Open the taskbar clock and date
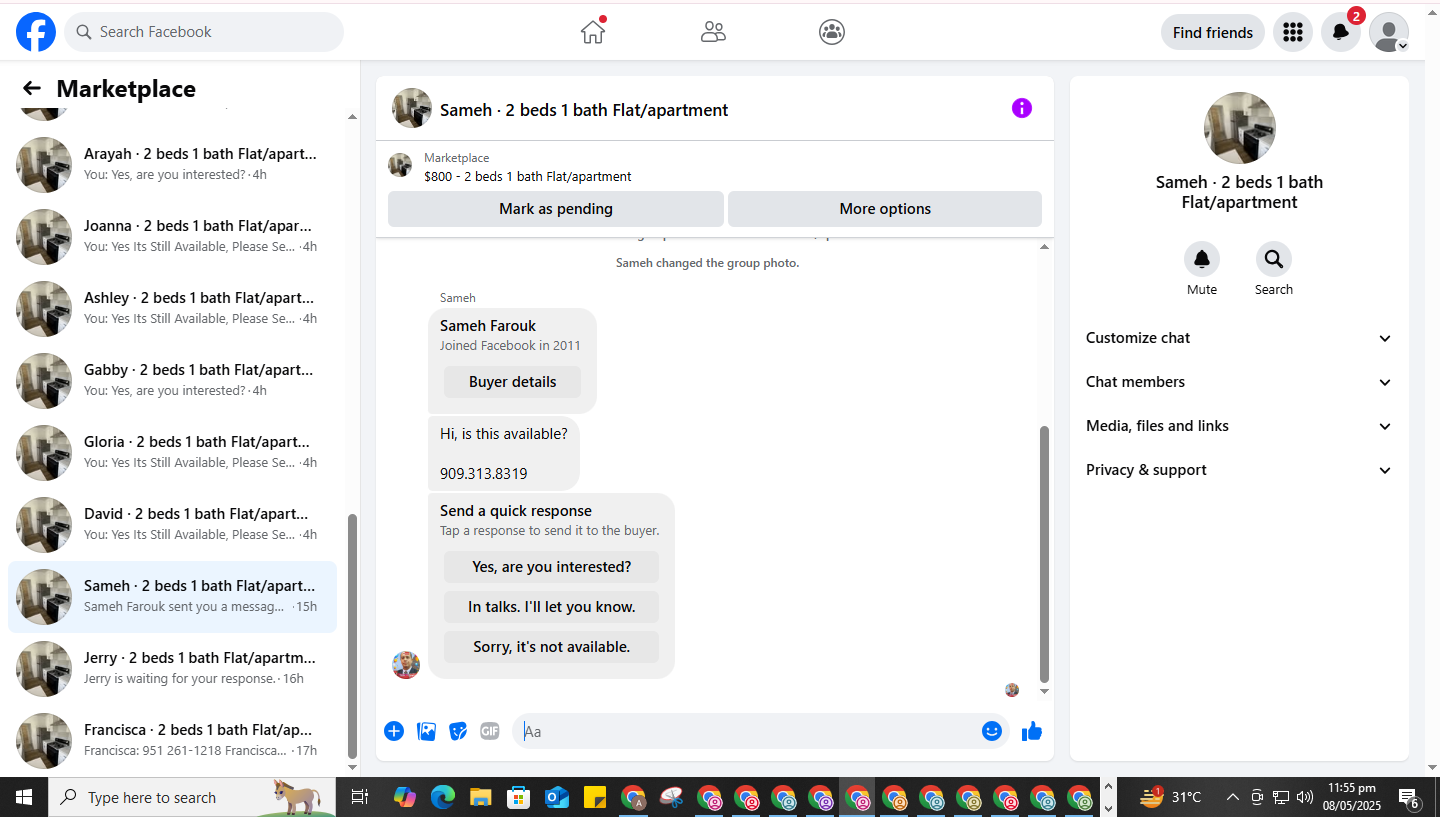 tap(1351, 797)
